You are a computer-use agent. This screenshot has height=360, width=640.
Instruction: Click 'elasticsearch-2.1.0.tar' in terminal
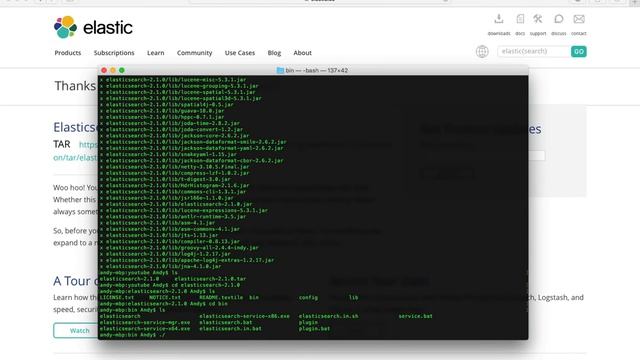[x=210, y=279]
